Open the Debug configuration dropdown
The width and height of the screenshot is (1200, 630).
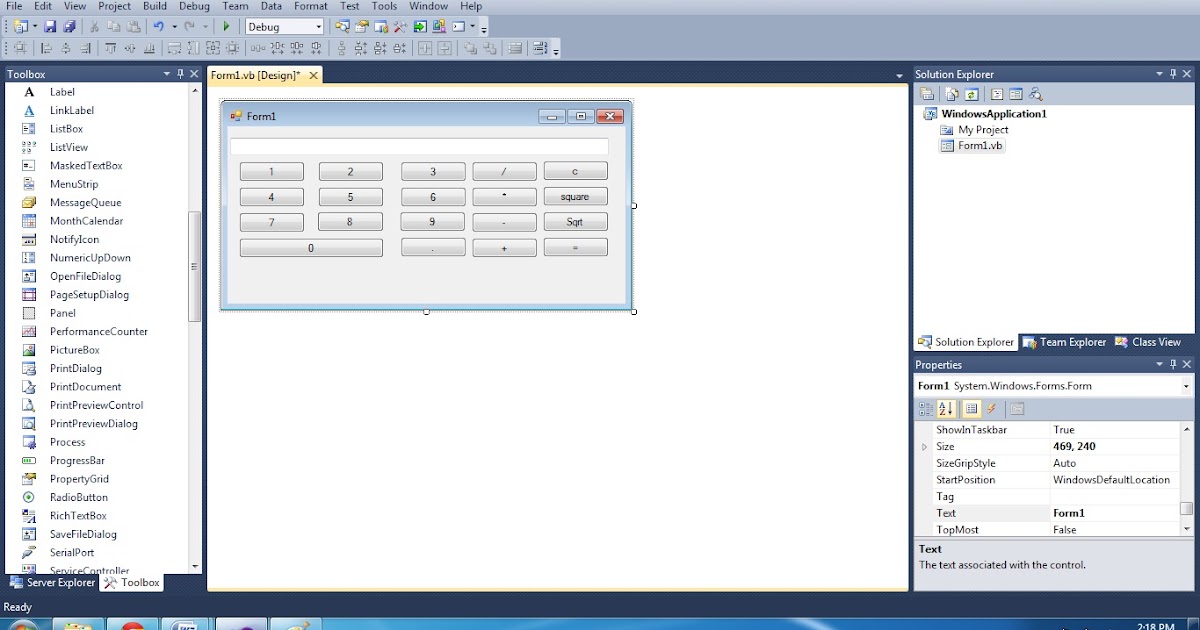click(320, 26)
